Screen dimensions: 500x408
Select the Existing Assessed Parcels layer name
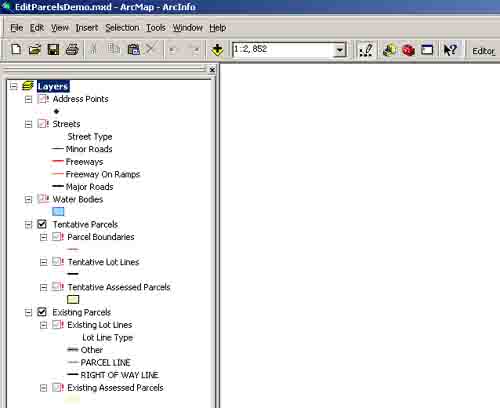coord(115,388)
